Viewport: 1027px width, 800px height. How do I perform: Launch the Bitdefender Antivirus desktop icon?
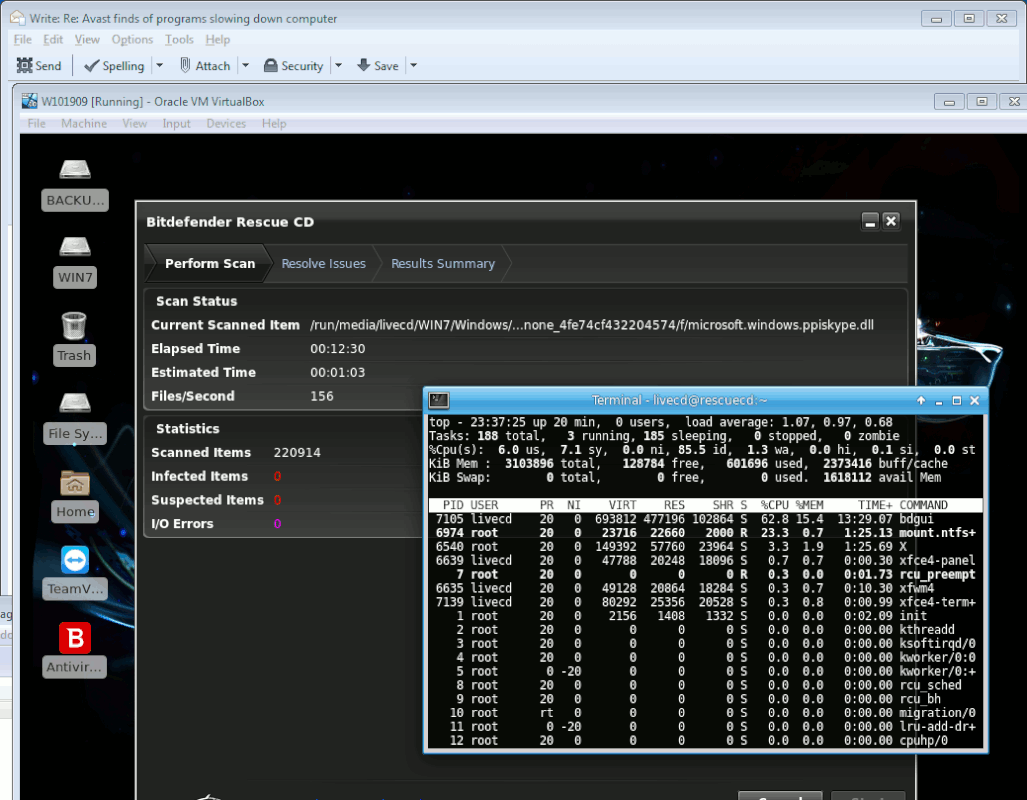click(x=75, y=650)
